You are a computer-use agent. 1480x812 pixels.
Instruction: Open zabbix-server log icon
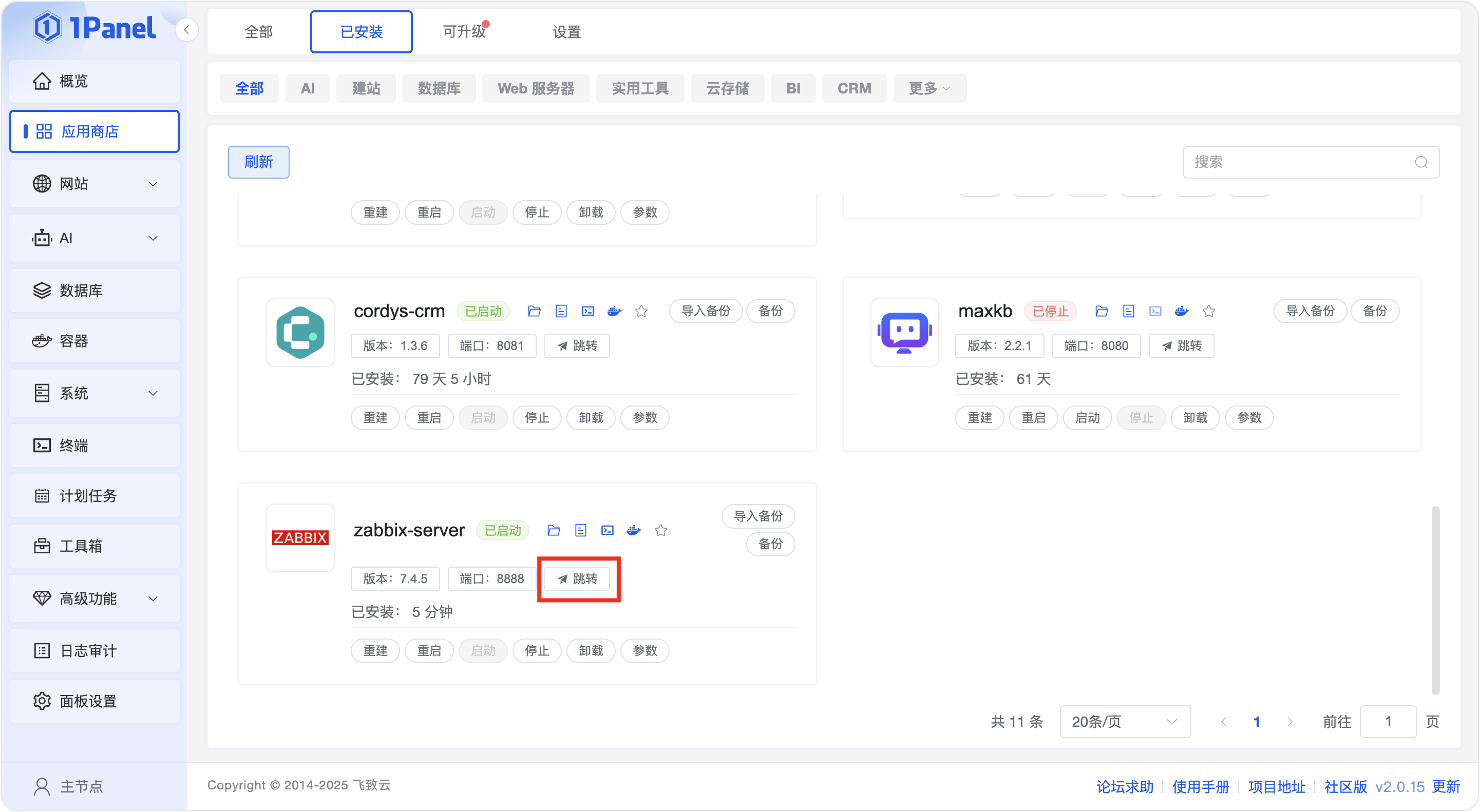(580, 530)
